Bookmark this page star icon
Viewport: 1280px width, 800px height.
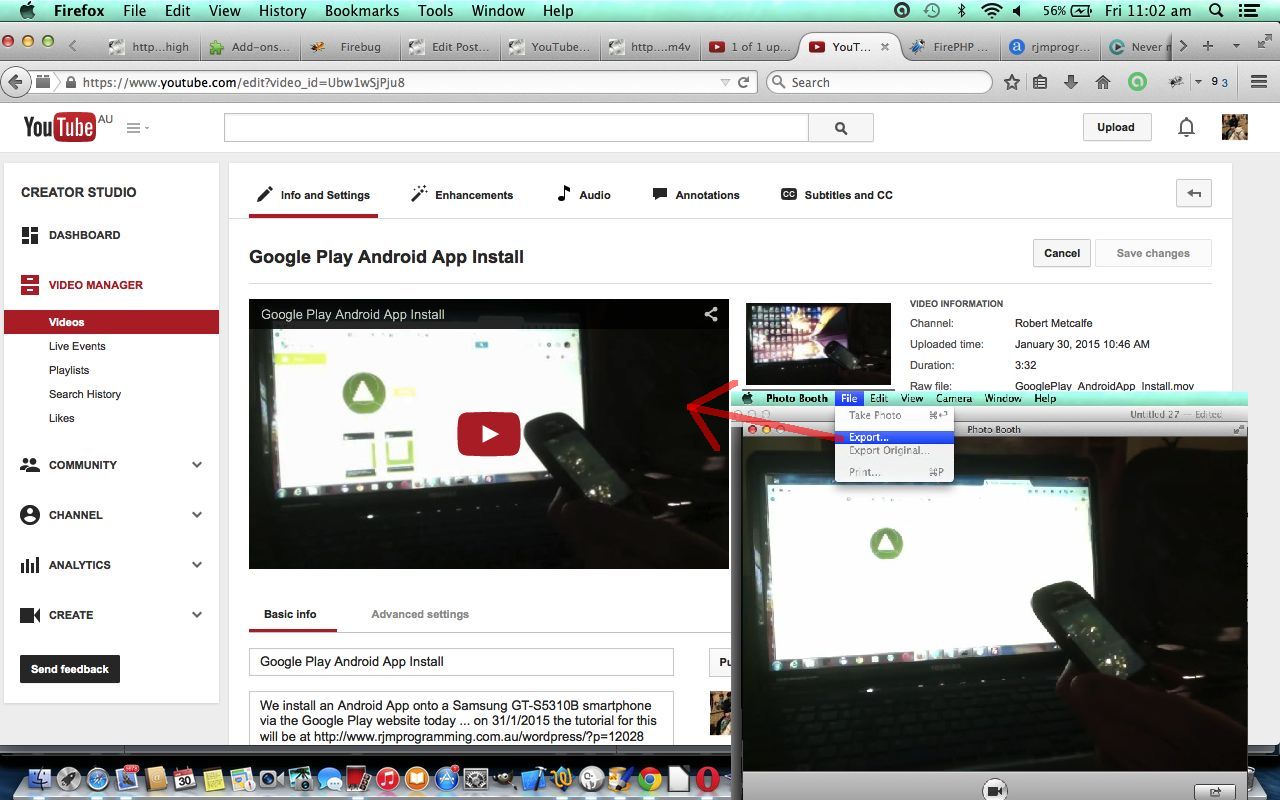[1012, 82]
